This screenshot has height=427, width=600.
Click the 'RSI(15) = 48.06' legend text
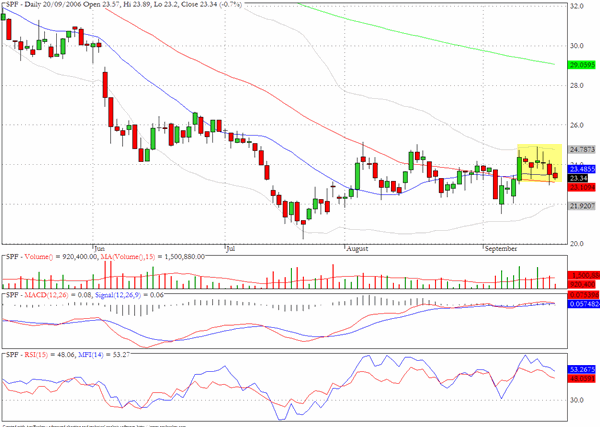(49, 355)
